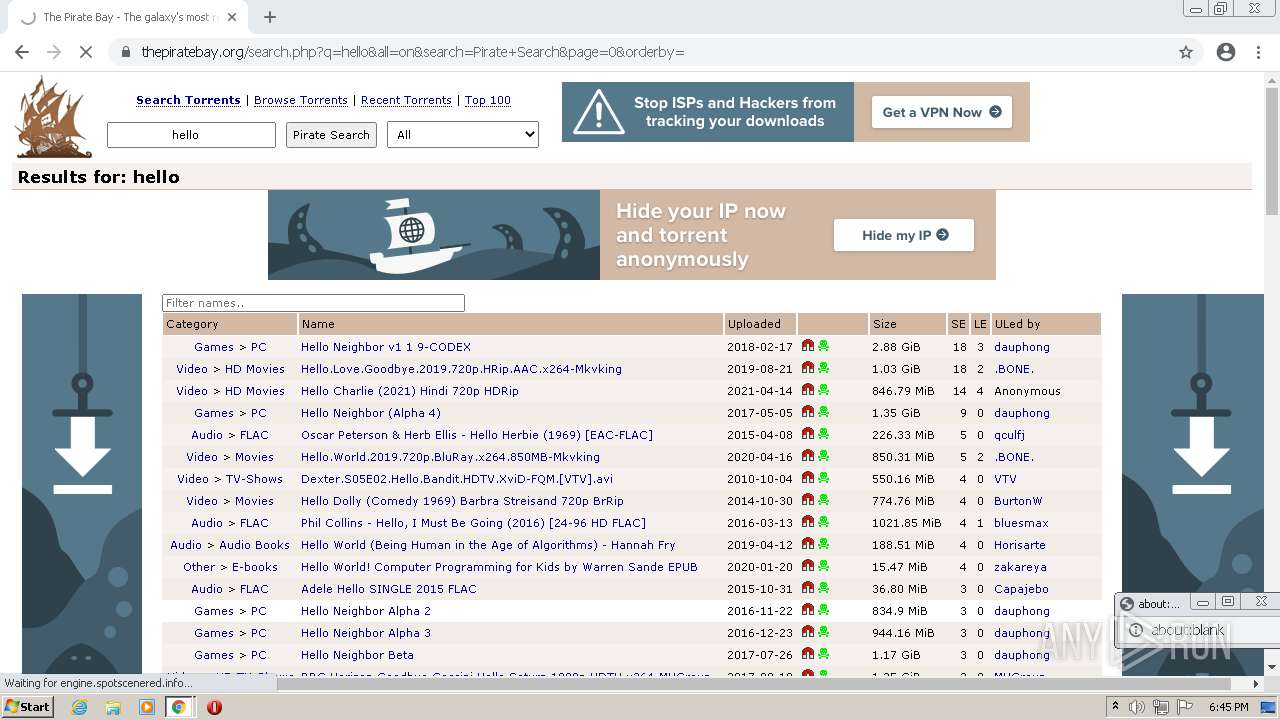This screenshot has height=720, width=1280.
Task: Open Browse Torrents link
Action: [301, 100]
